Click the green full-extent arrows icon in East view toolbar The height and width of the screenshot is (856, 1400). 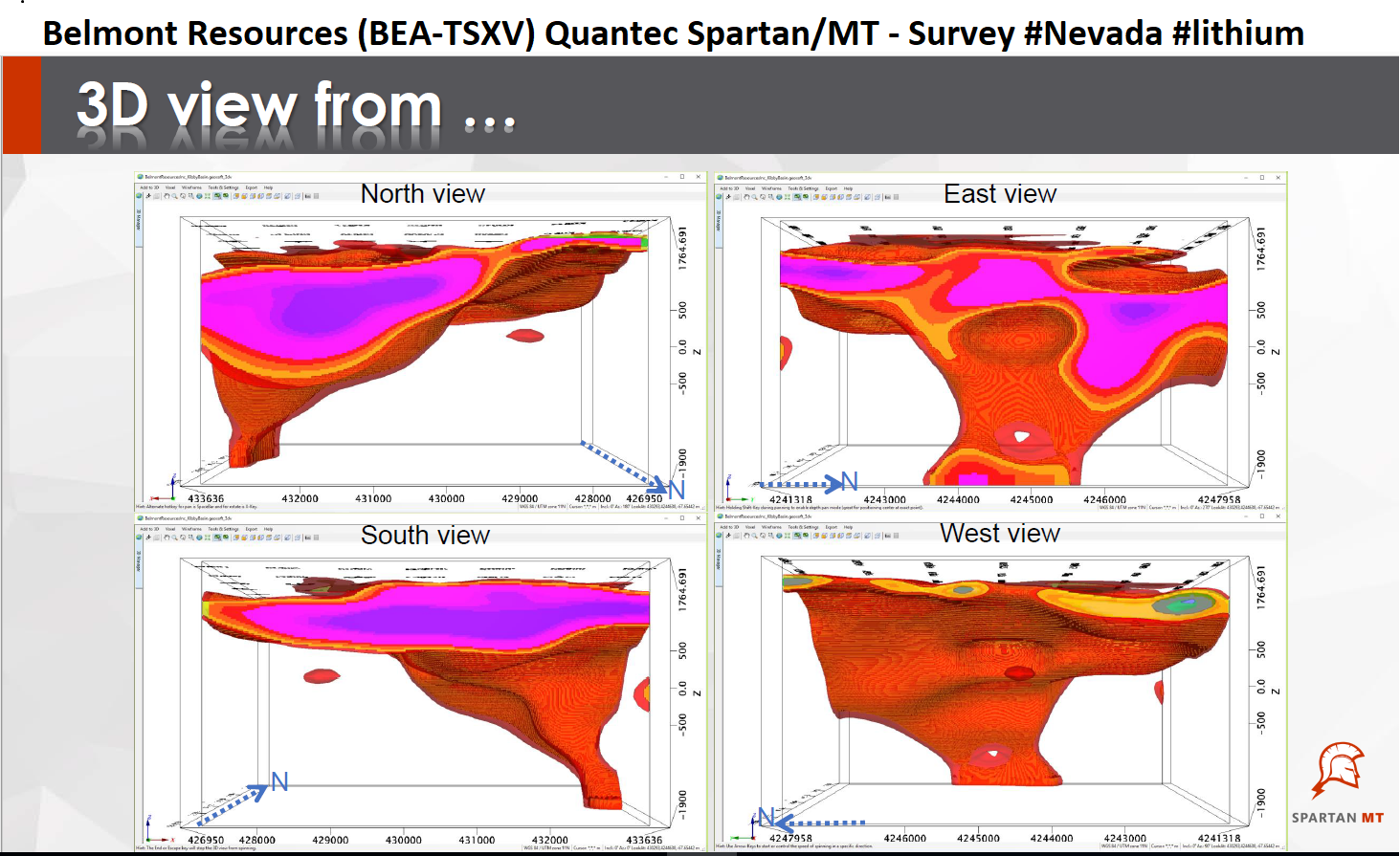(x=787, y=197)
